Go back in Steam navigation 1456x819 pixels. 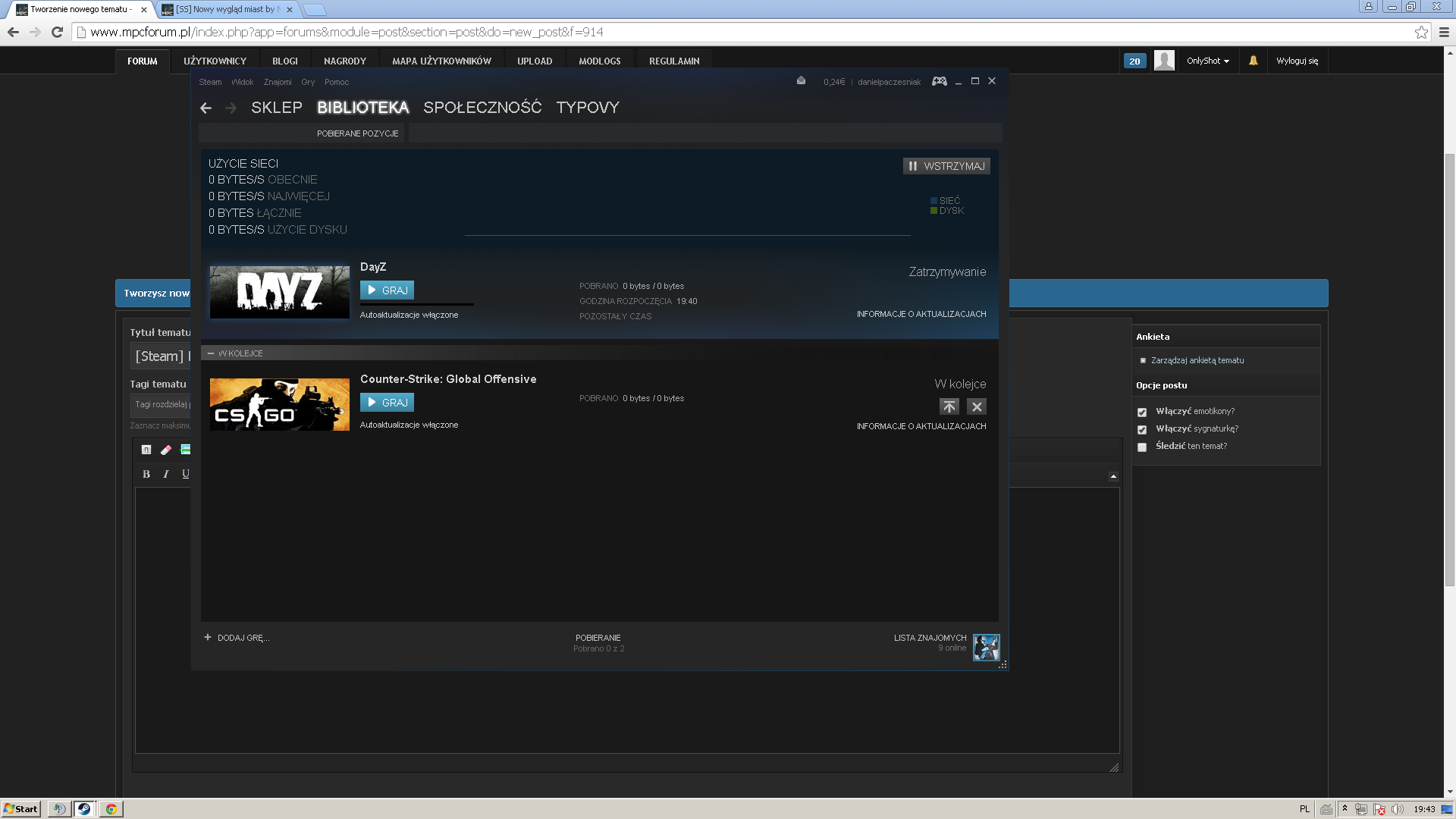(x=206, y=108)
